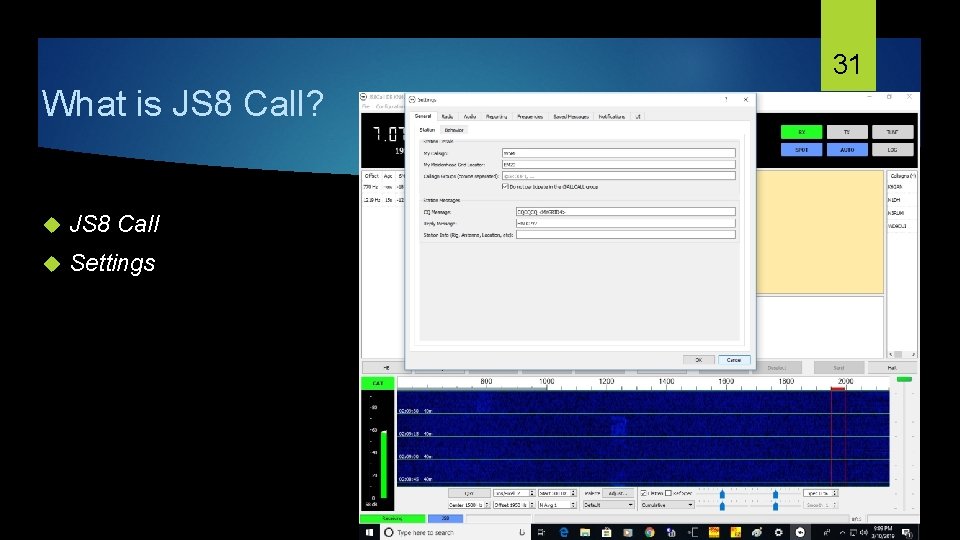Screen dimensions: 960x540
Task: Select the JS8Call icon in the taskbar
Action: pos(800,533)
